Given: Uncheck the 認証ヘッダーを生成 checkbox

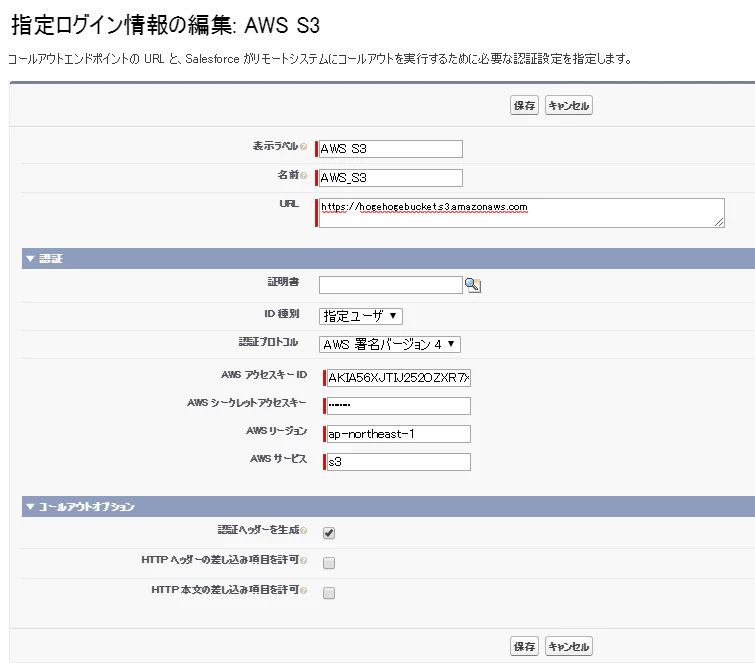Looking at the screenshot, I should (329, 533).
